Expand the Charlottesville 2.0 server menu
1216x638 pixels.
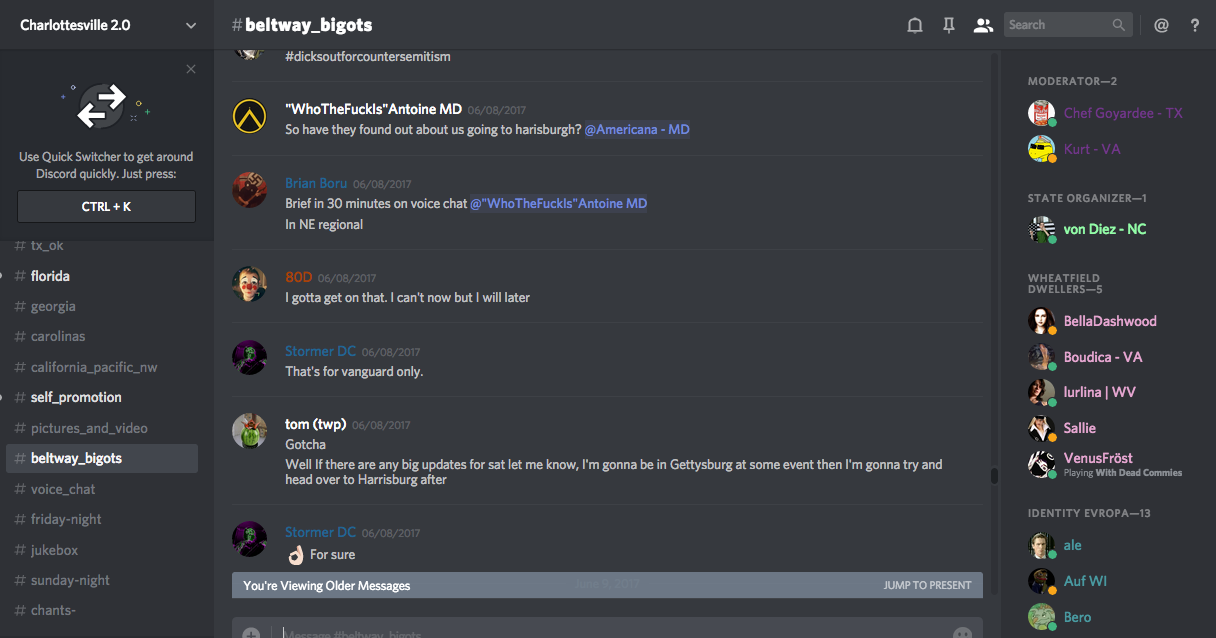click(x=191, y=25)
